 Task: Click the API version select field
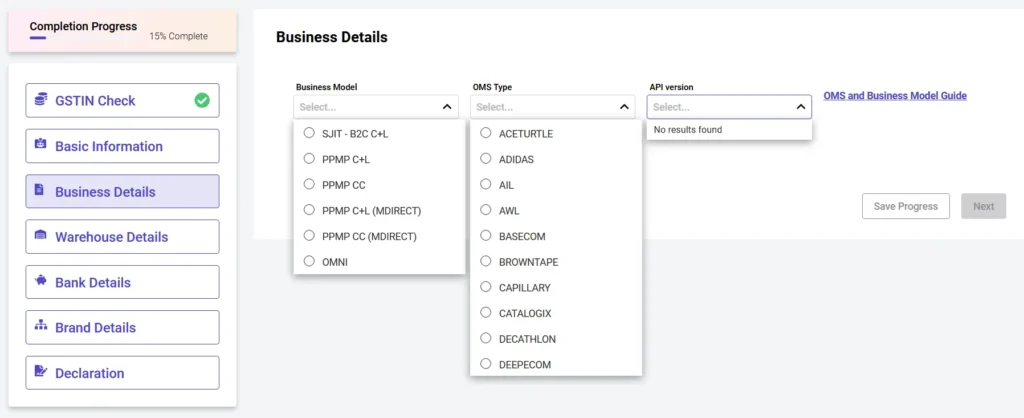729,106
